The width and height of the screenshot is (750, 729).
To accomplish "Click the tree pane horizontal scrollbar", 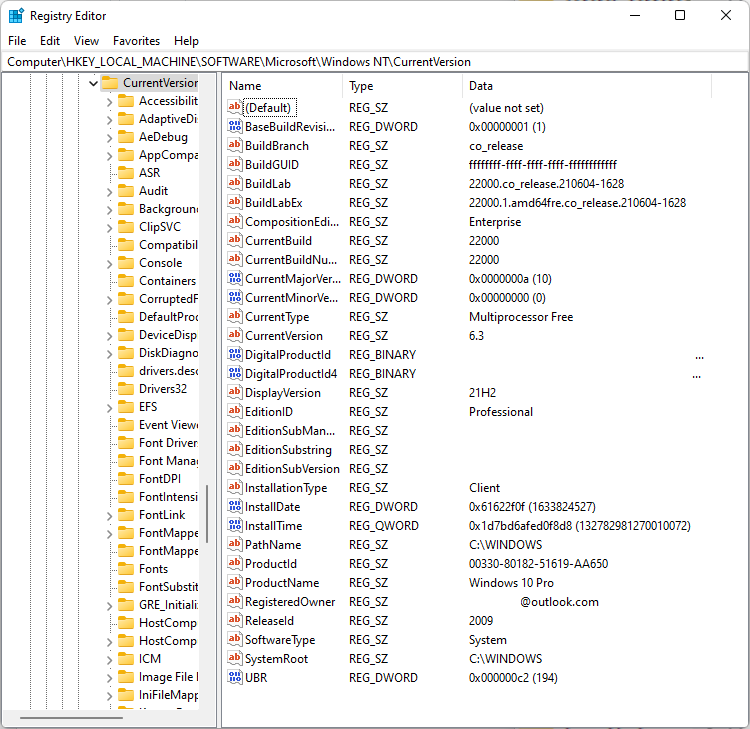I will 71,718.
